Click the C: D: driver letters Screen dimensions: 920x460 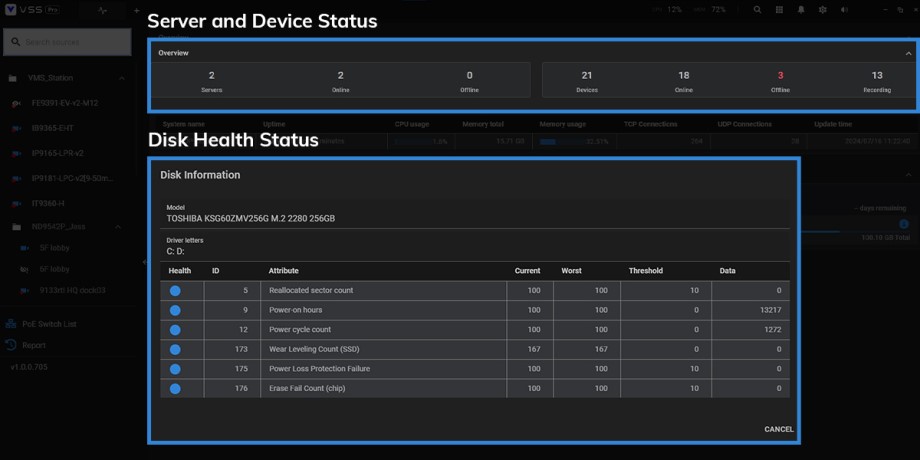175,252
